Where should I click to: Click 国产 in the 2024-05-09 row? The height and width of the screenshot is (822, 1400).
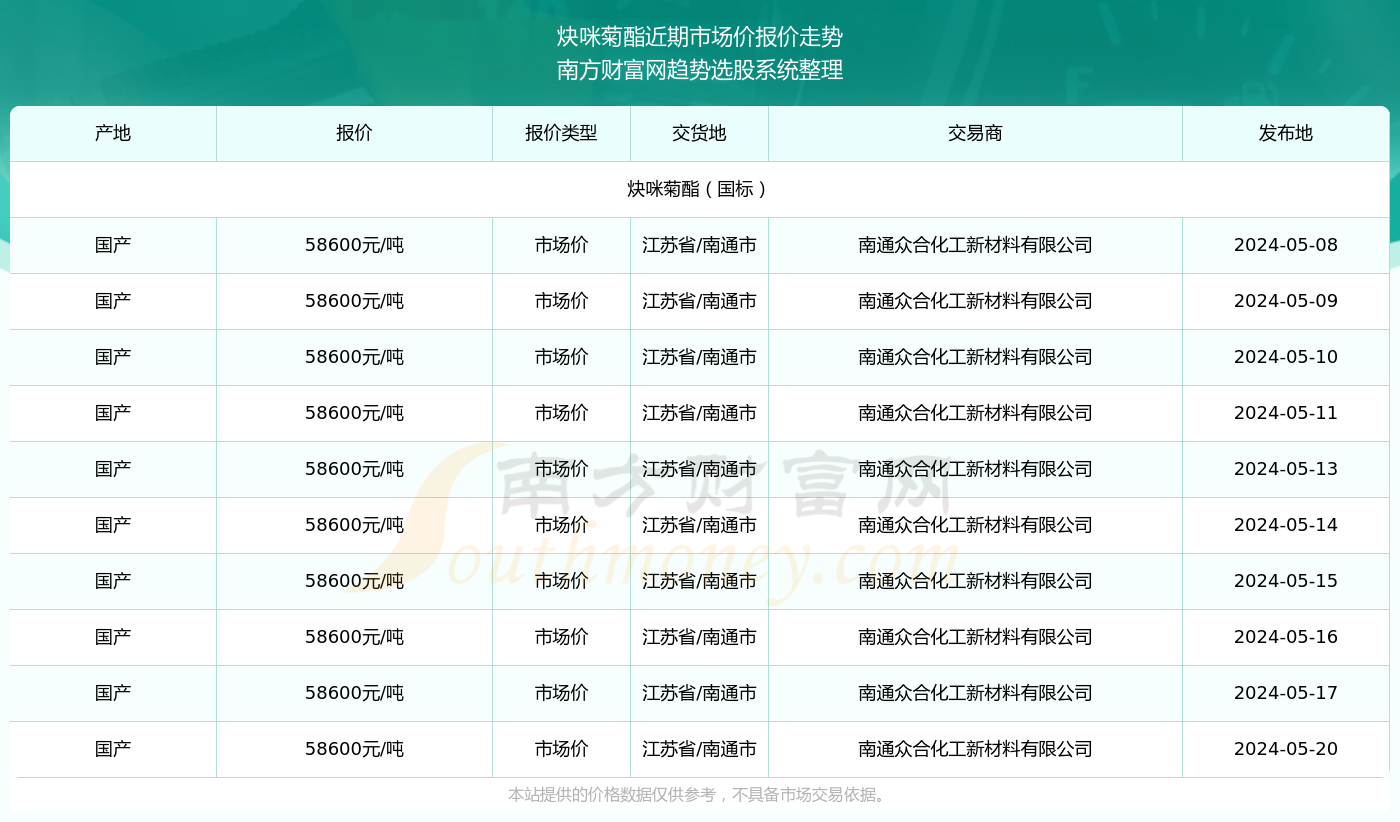113,301
